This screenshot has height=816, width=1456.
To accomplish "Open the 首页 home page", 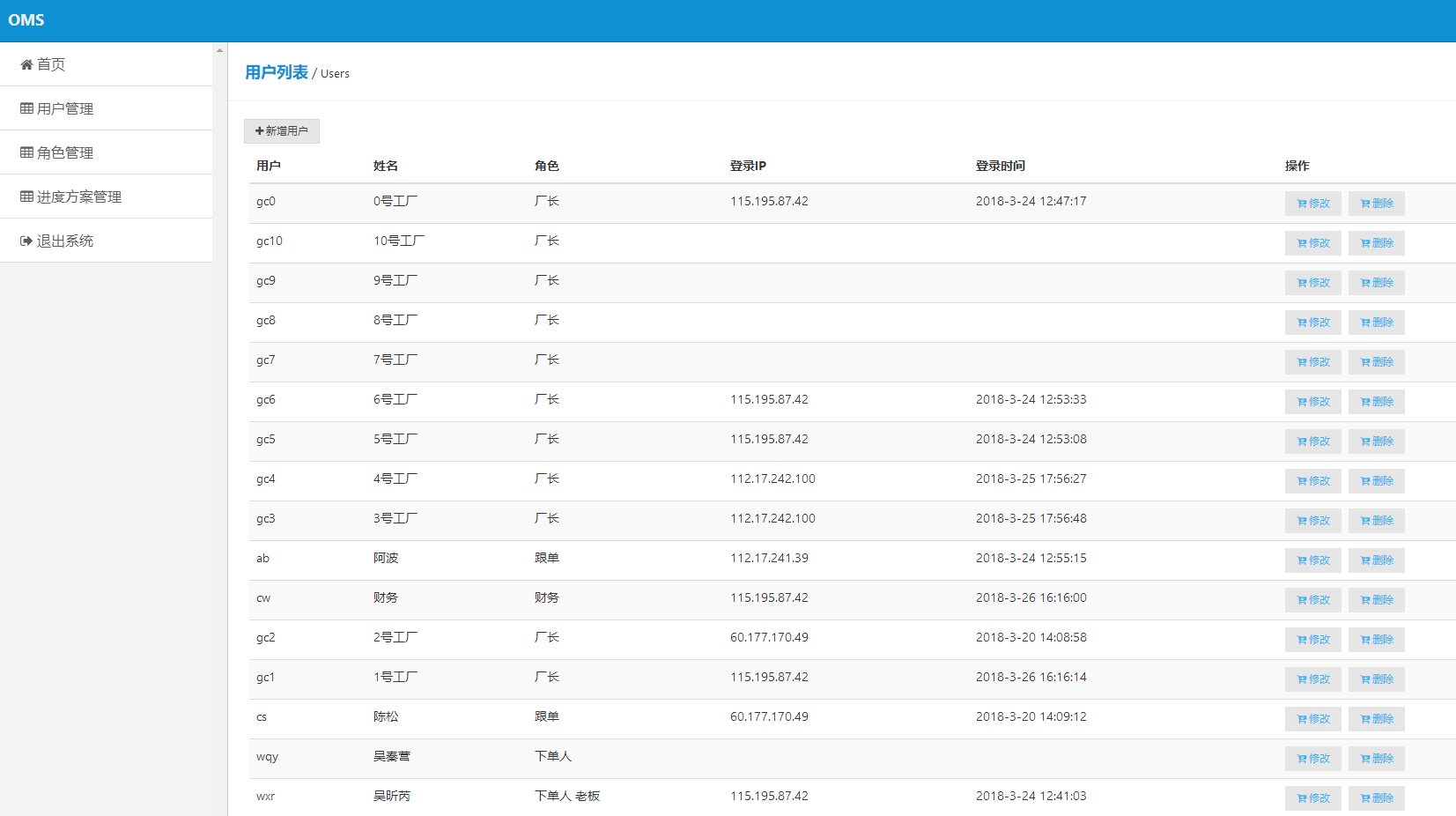I will click(x=106, y=64).
